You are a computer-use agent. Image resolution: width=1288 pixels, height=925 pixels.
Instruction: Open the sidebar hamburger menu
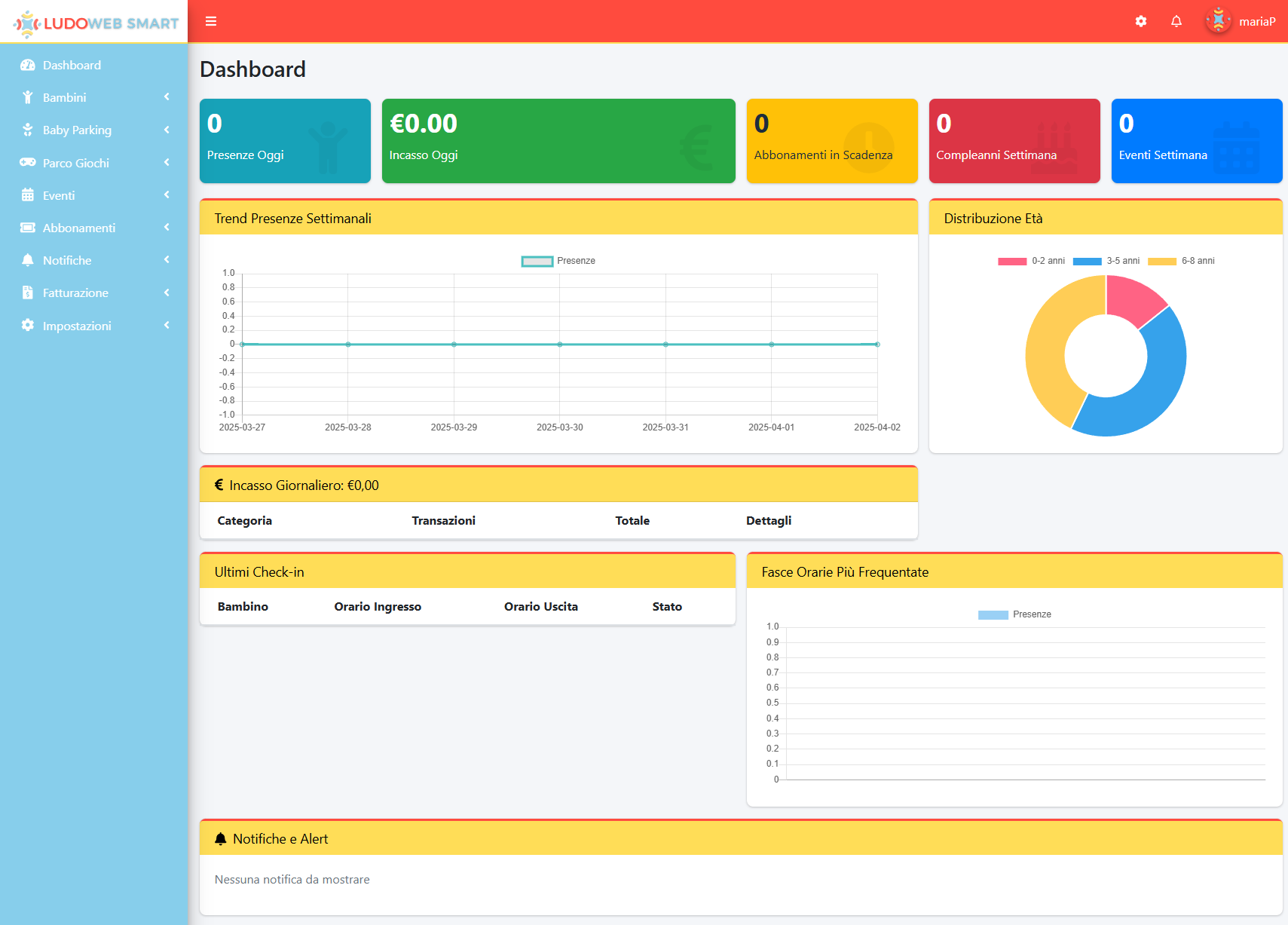tap(211, 21)
